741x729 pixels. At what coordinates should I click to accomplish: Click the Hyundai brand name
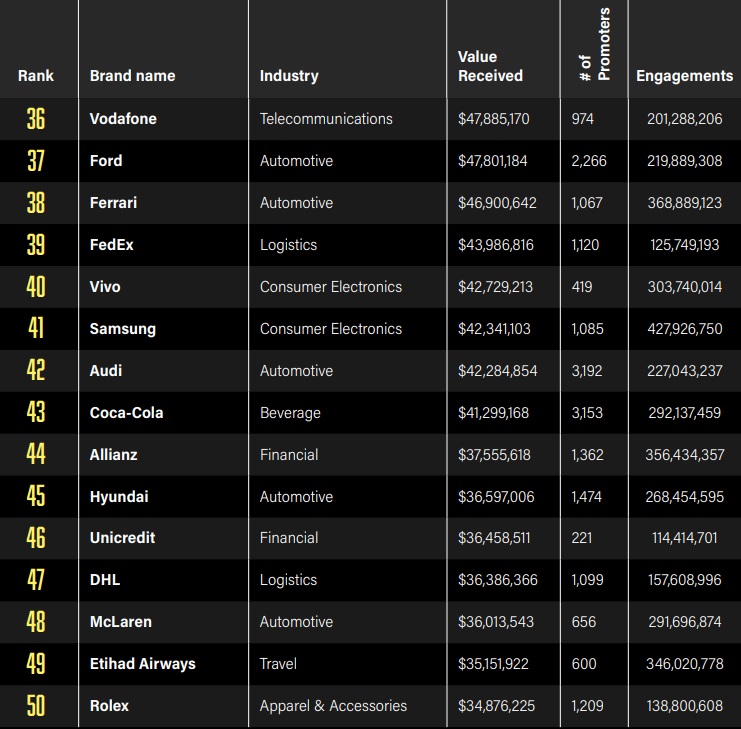pyautogui.click(x=120, y=497)
